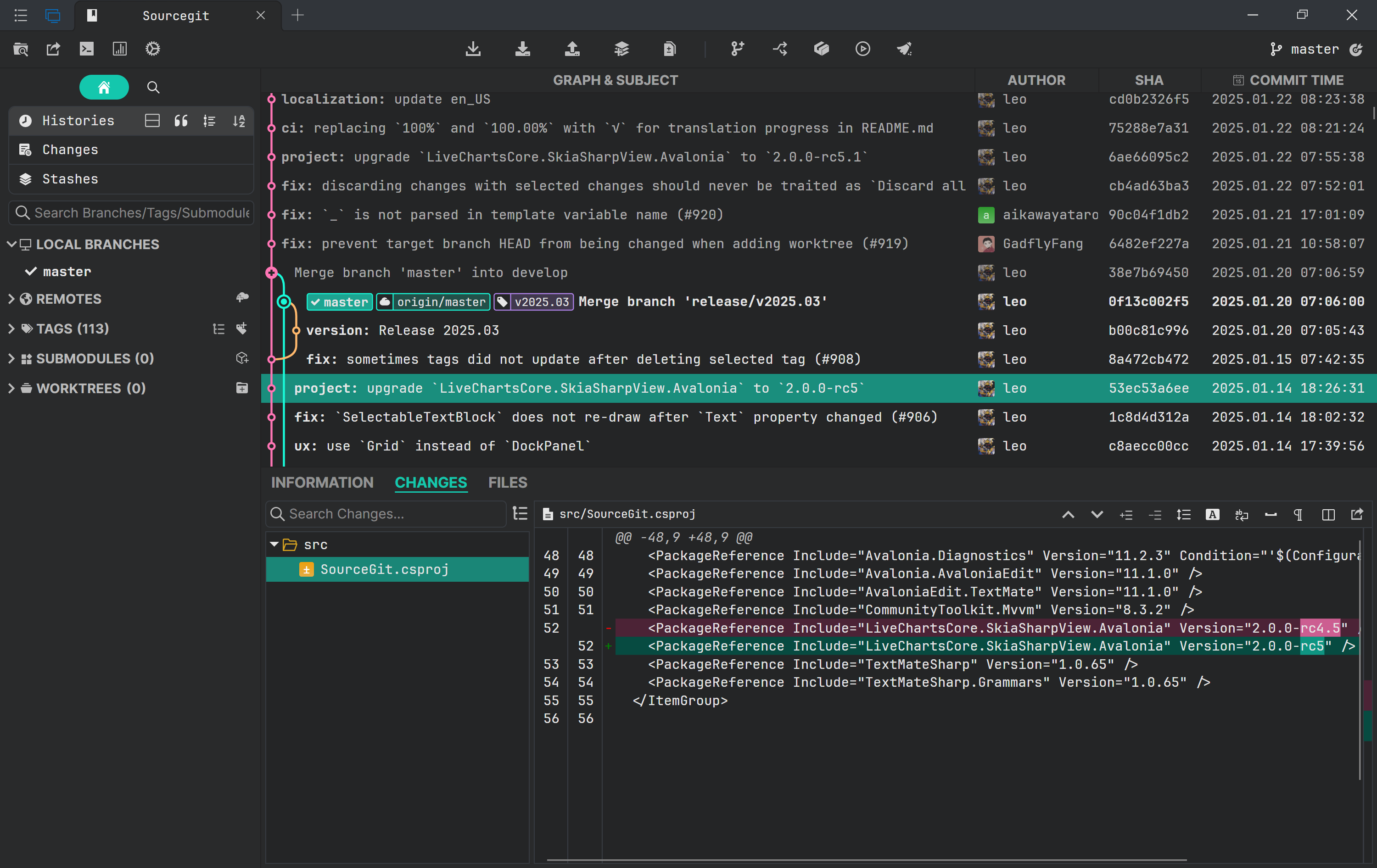Click the Pull icon in the toolbar
The width and height of the screenshot is (1377, 868).
click(522, 49)
